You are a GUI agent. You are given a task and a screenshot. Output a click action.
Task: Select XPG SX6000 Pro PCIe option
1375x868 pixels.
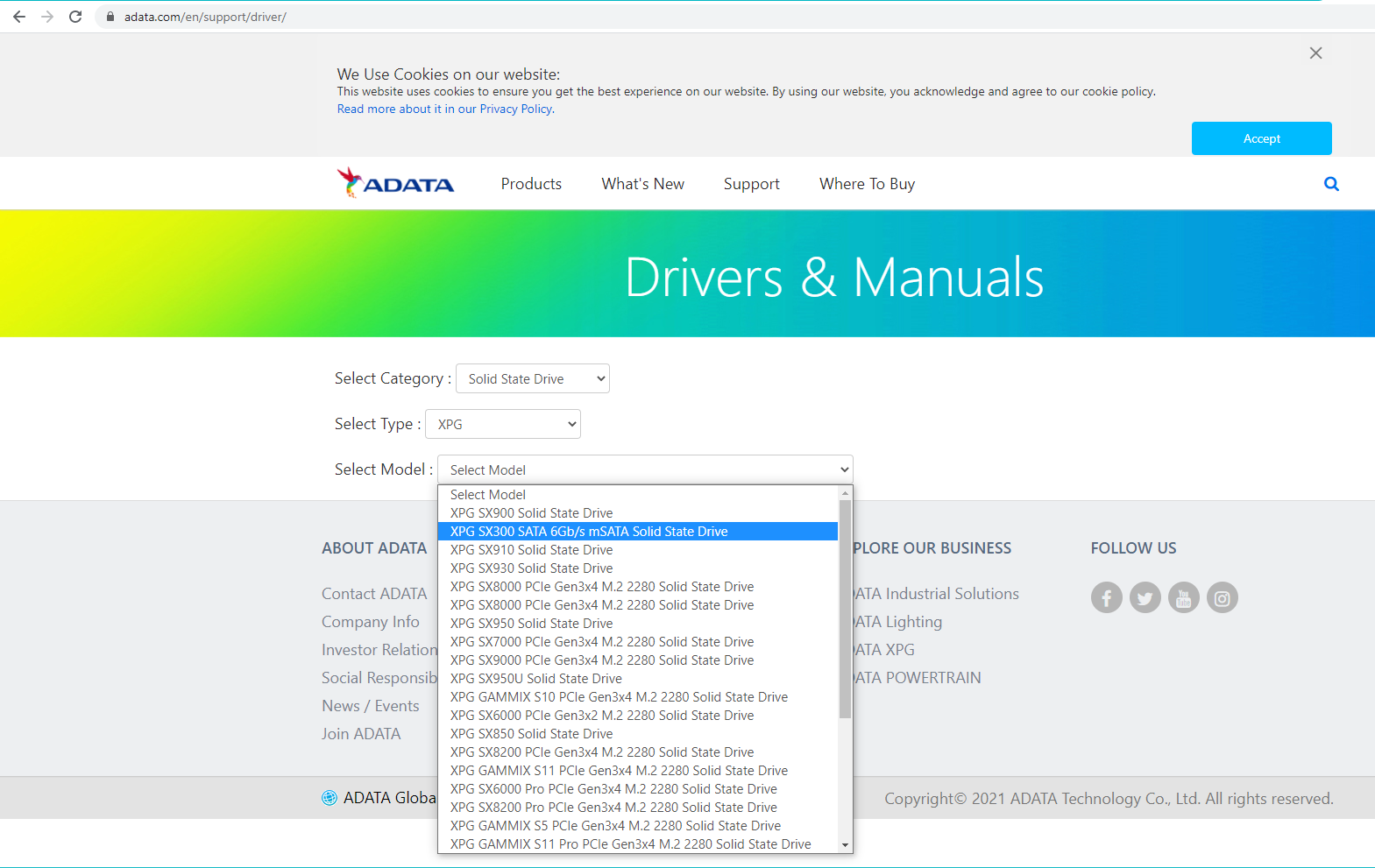pyautogui.click(x=638, y=789)
